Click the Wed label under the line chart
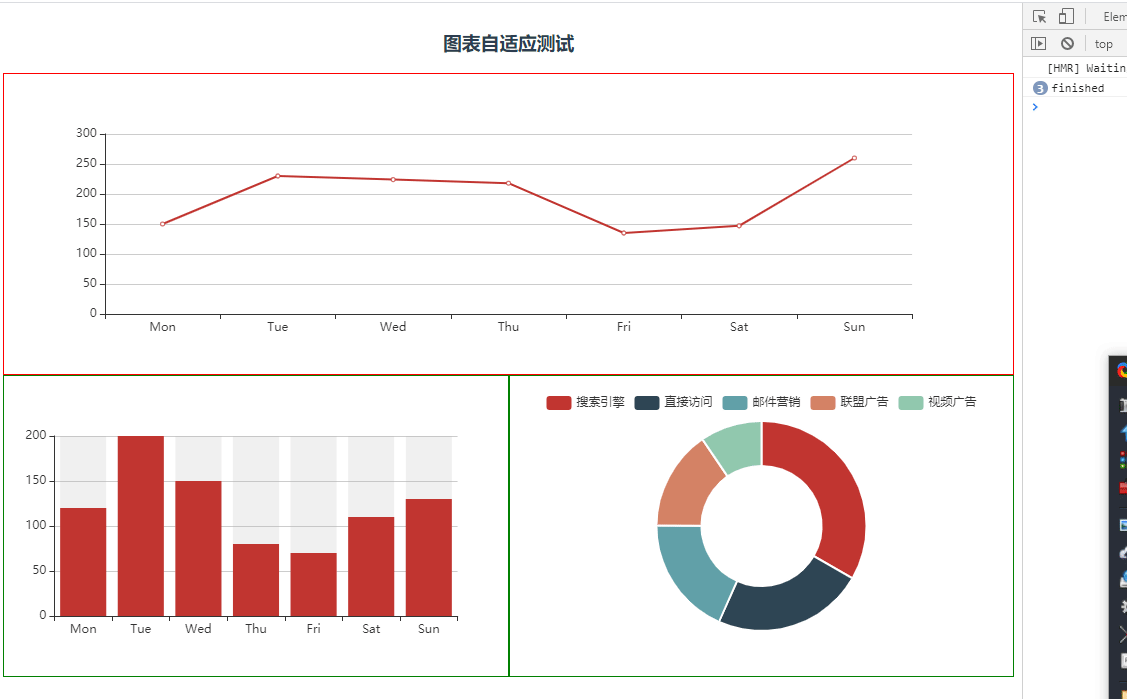Image resolution: width=1127 pixels, height=699 pixels. [x=393, y=327]
